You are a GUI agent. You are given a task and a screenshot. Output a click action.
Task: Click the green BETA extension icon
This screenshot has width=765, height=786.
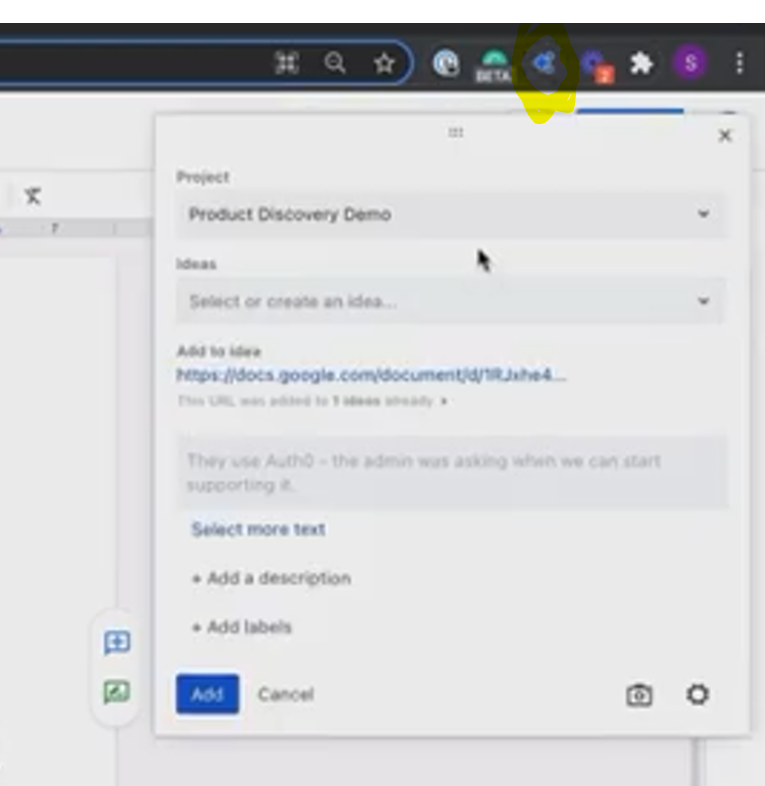point(494,65)
